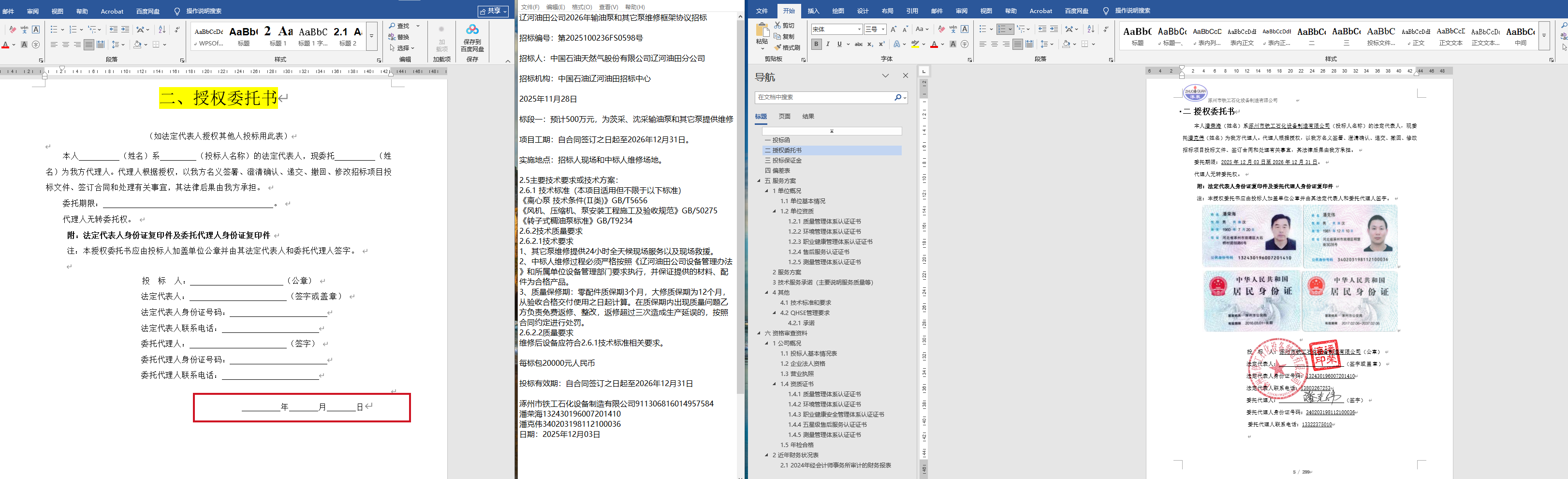Click Clear Formatting eraser in left Word window

click(13, 29)
